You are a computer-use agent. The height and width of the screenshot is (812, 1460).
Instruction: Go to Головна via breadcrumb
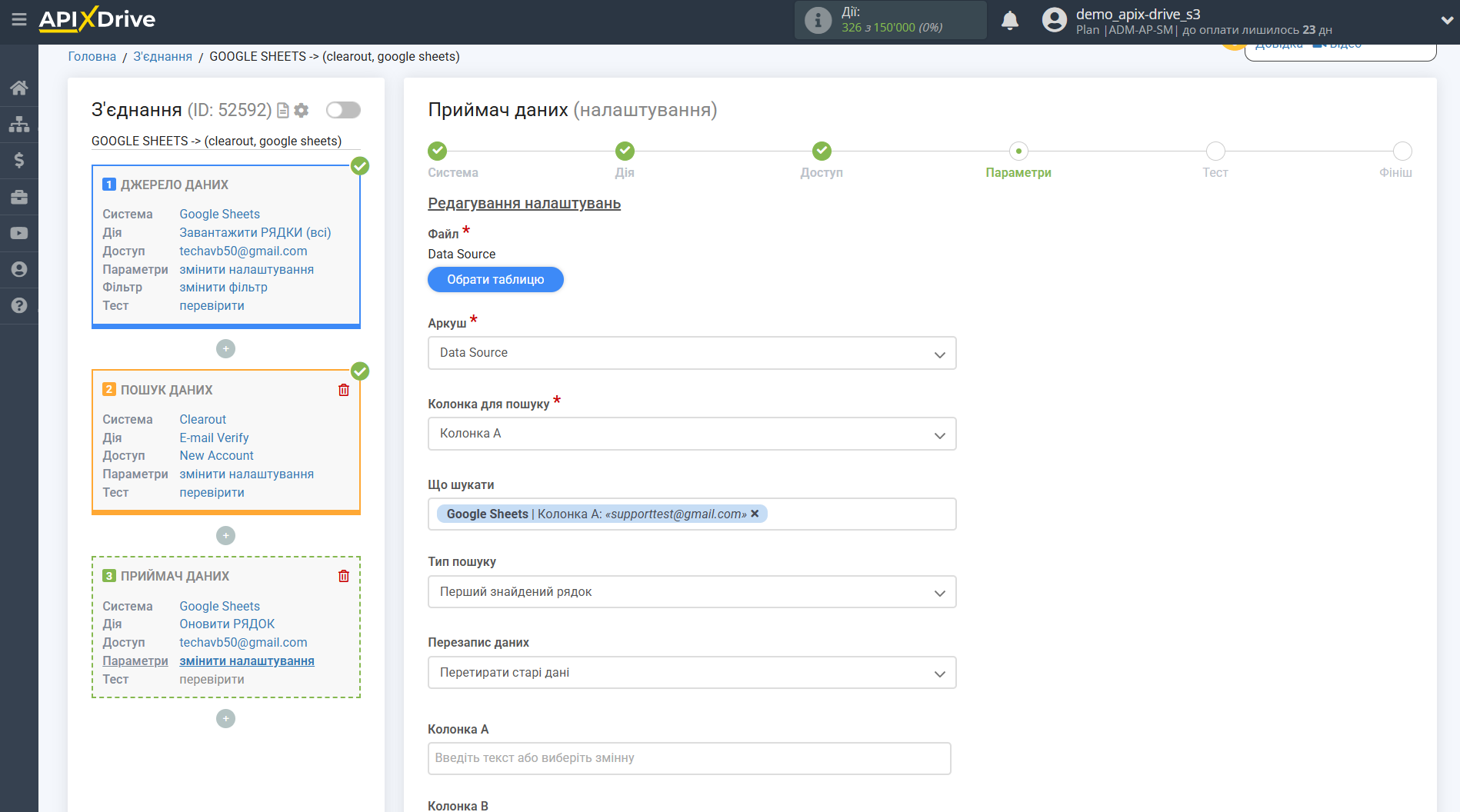pos(92,55)
